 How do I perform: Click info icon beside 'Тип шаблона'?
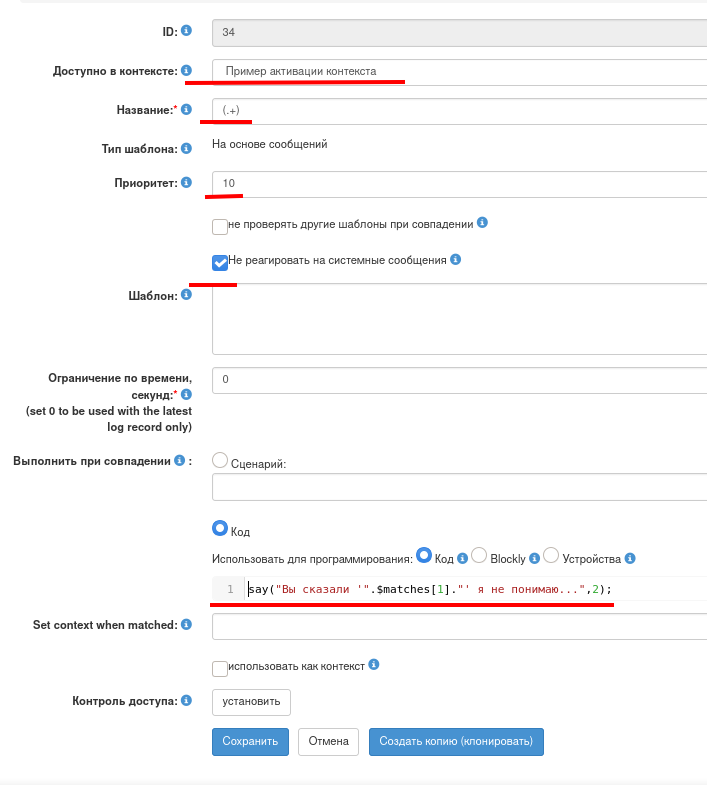tap(187, 149)
